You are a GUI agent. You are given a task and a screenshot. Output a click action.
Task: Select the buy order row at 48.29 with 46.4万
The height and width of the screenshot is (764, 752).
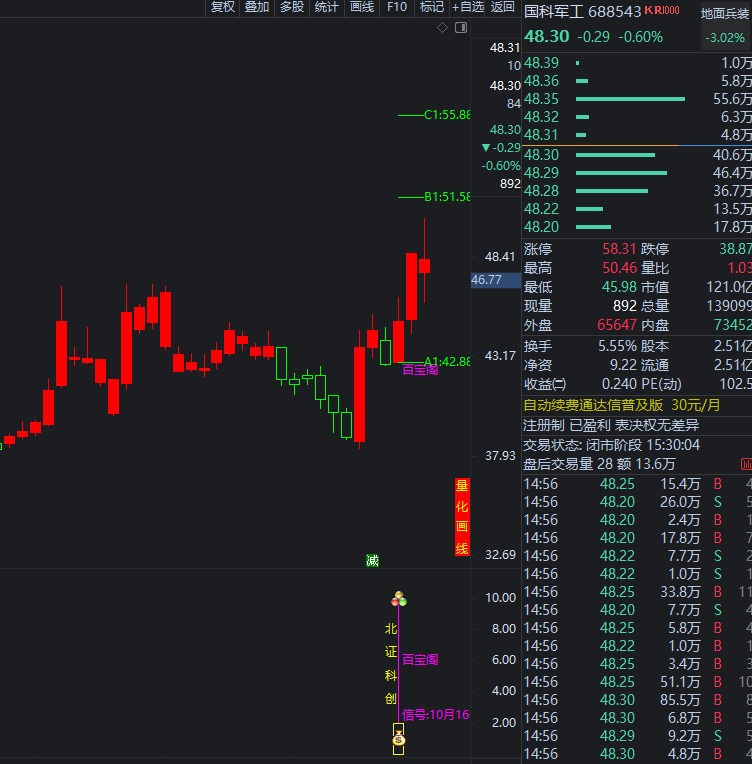click(x=637, y=173)
